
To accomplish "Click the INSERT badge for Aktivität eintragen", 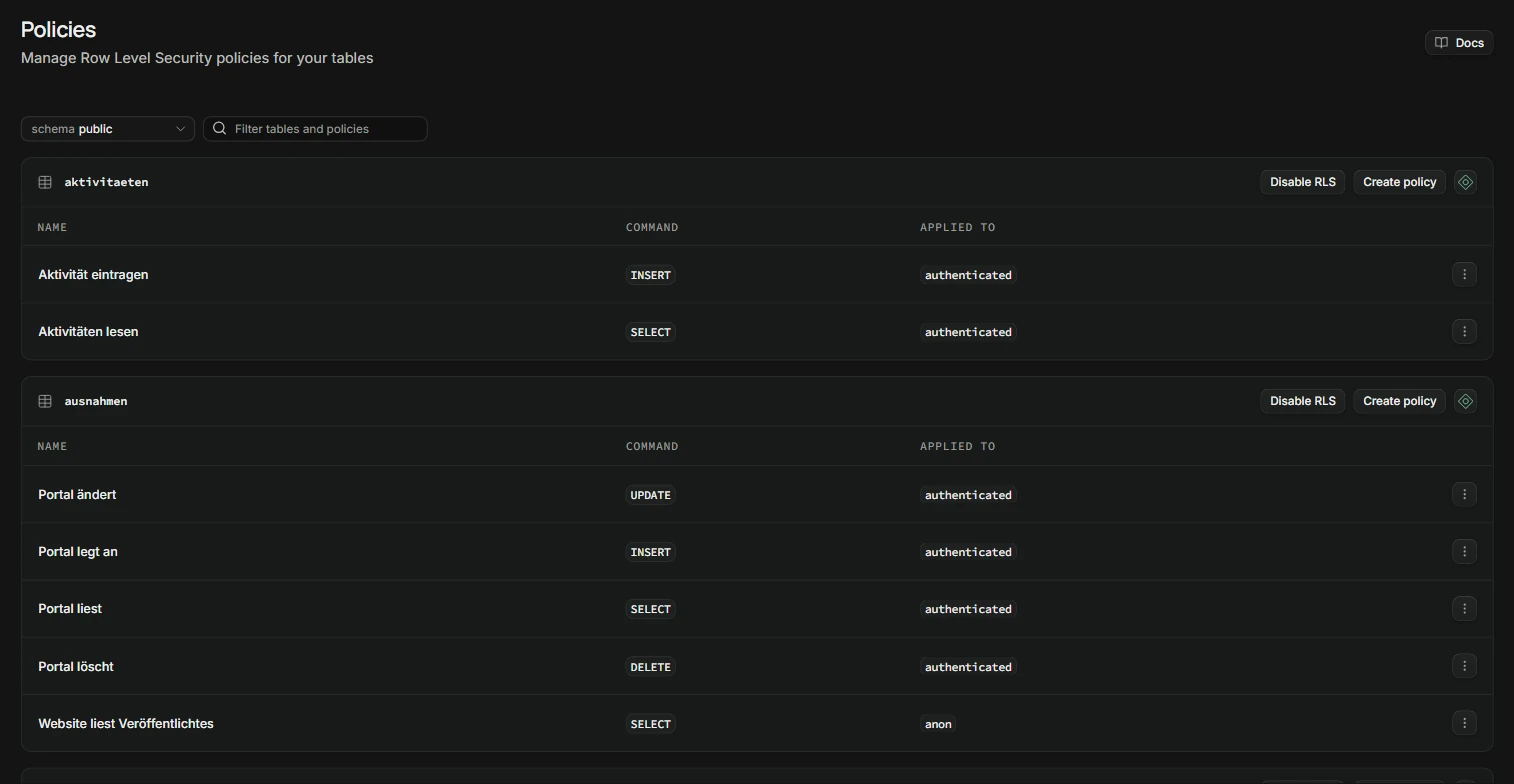I will tap(651, 275).
